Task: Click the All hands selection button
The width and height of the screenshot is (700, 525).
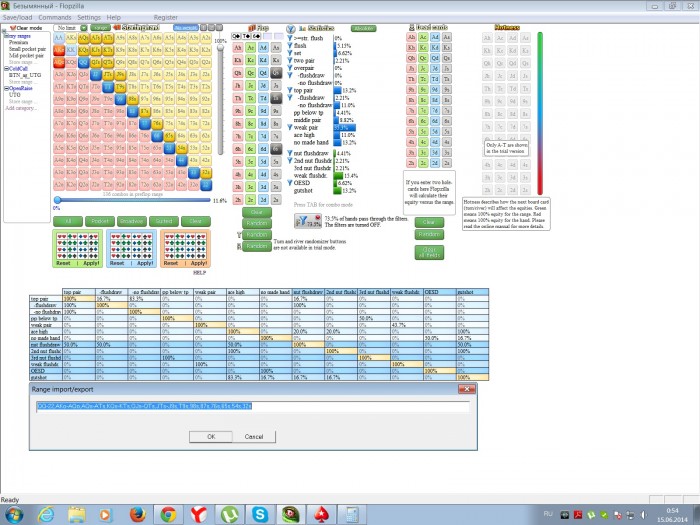Action: (68, 221)
